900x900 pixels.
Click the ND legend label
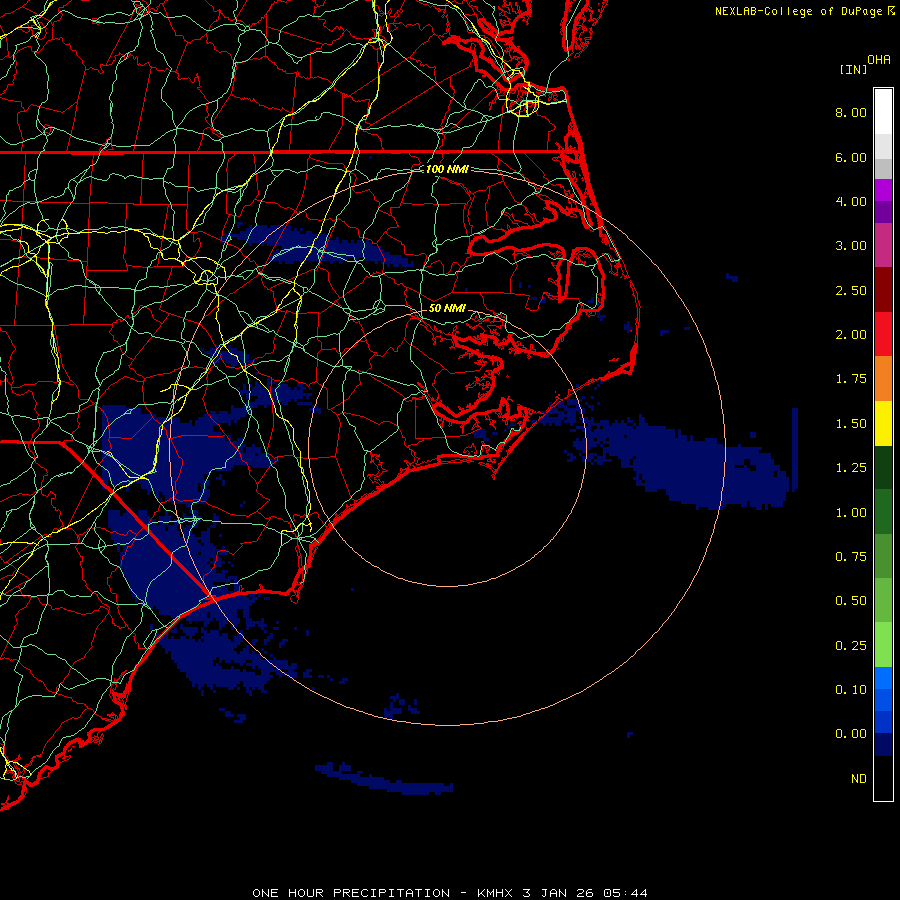point(859,779)
